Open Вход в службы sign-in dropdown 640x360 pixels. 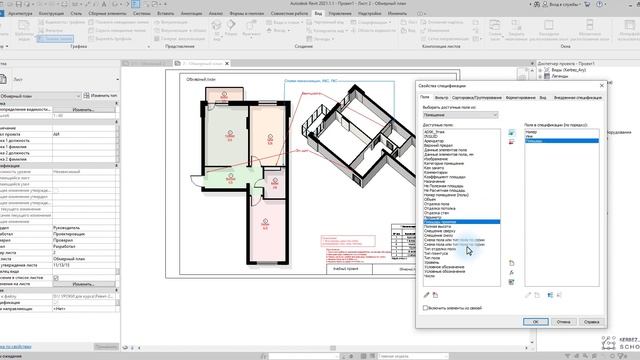tap(561, 4)
